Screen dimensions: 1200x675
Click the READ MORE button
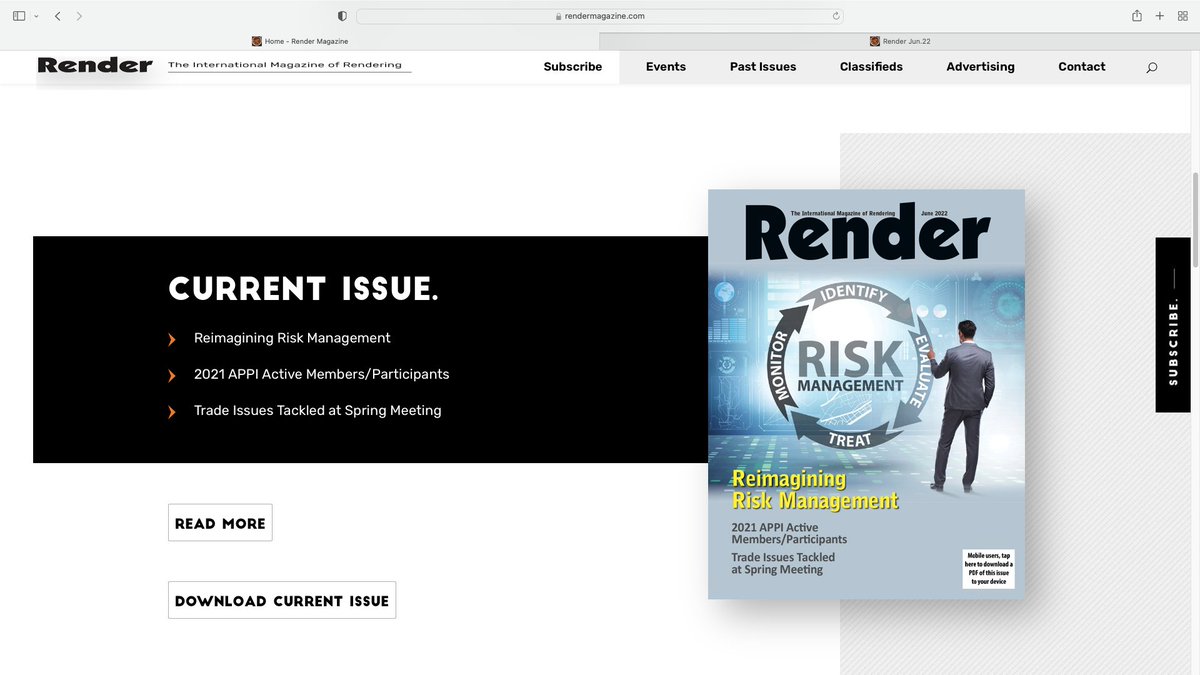pos(220,522)
